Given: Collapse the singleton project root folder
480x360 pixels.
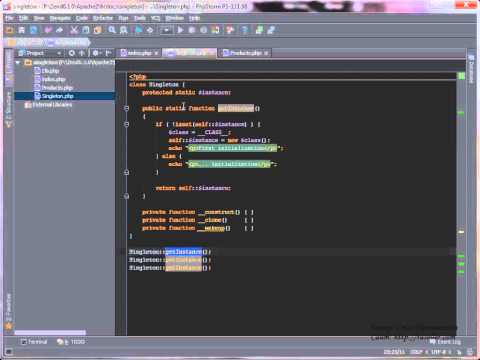Looking at the screenshot, I should [x=18, y=62].
